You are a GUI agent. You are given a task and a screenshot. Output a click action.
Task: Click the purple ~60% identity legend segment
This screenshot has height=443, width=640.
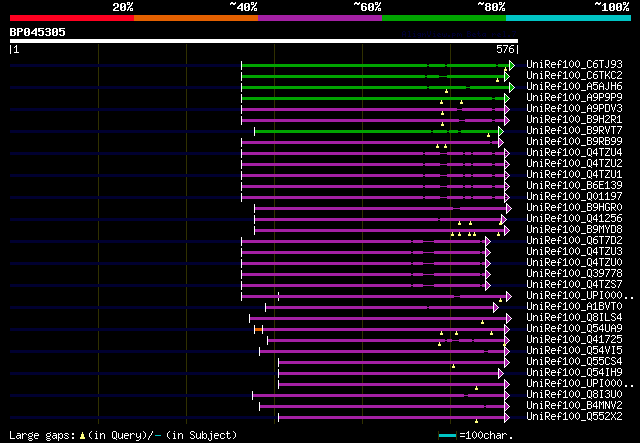coord(320,18)
